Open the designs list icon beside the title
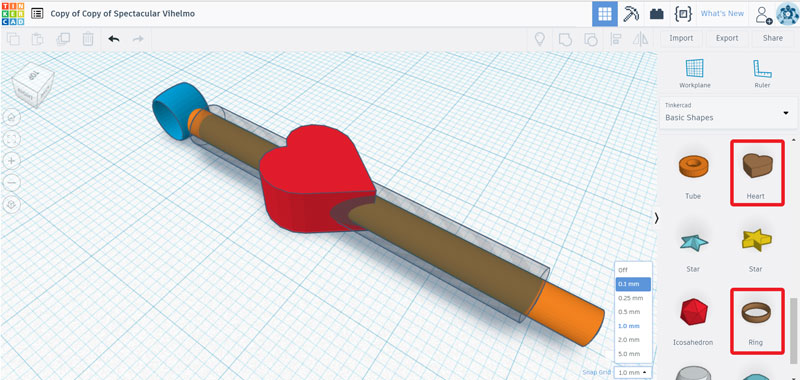800x380 pixels. coord(37,14)
